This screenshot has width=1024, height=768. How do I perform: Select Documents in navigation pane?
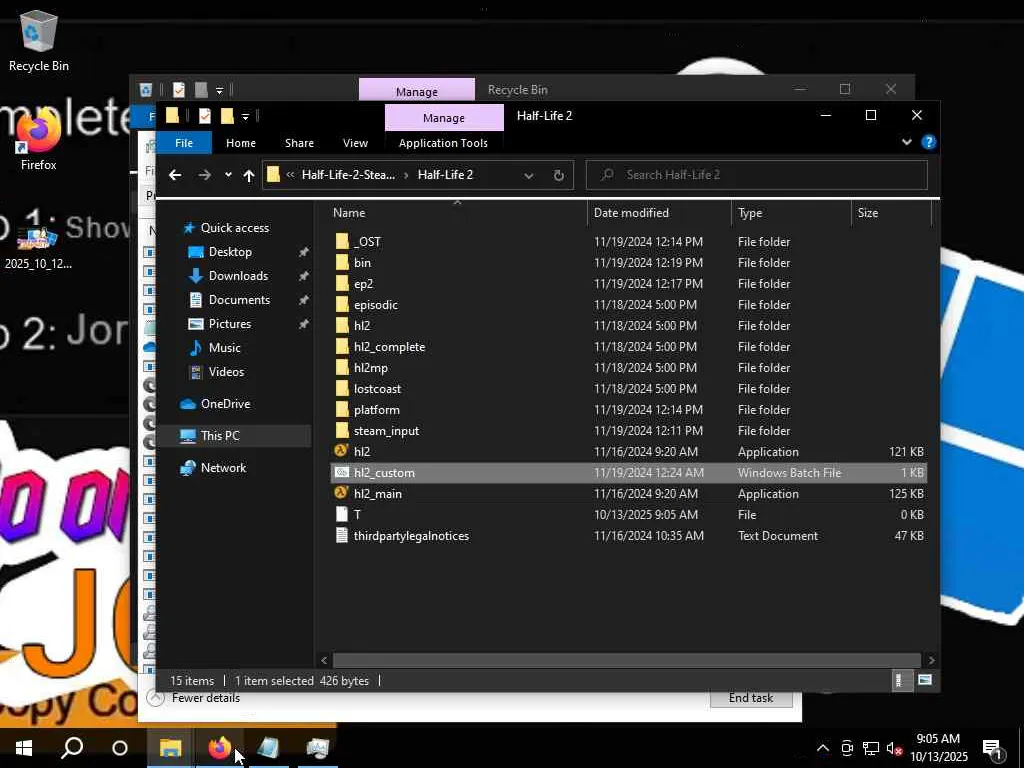pyautogui.click(x=239, y=300)
